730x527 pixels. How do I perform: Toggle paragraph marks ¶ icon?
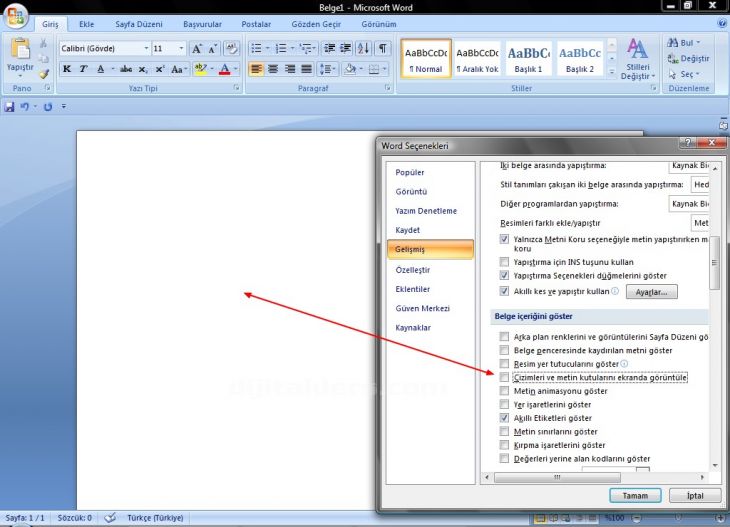point(382,48)
